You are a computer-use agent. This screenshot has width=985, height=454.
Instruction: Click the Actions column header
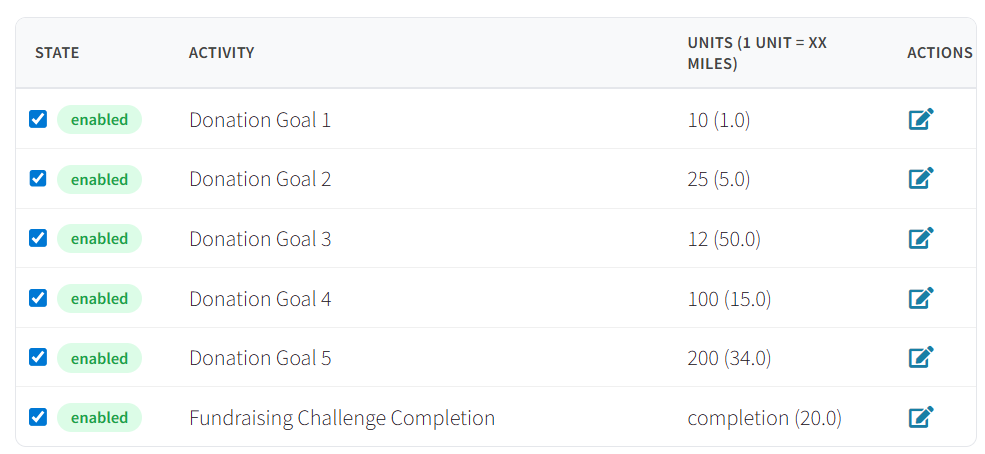[x=939, y=53]
